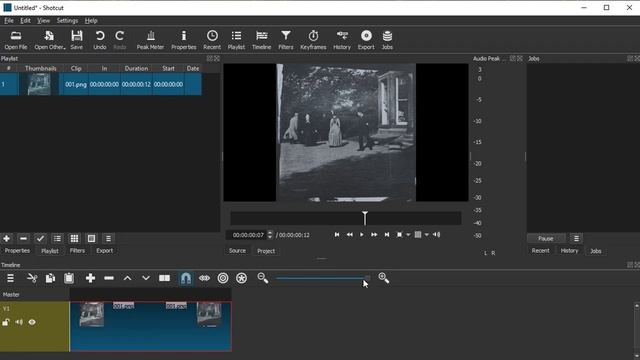This screenshot has width=640, height=360.
Task: Switch playlist to details view
Action: click(57, 238)
